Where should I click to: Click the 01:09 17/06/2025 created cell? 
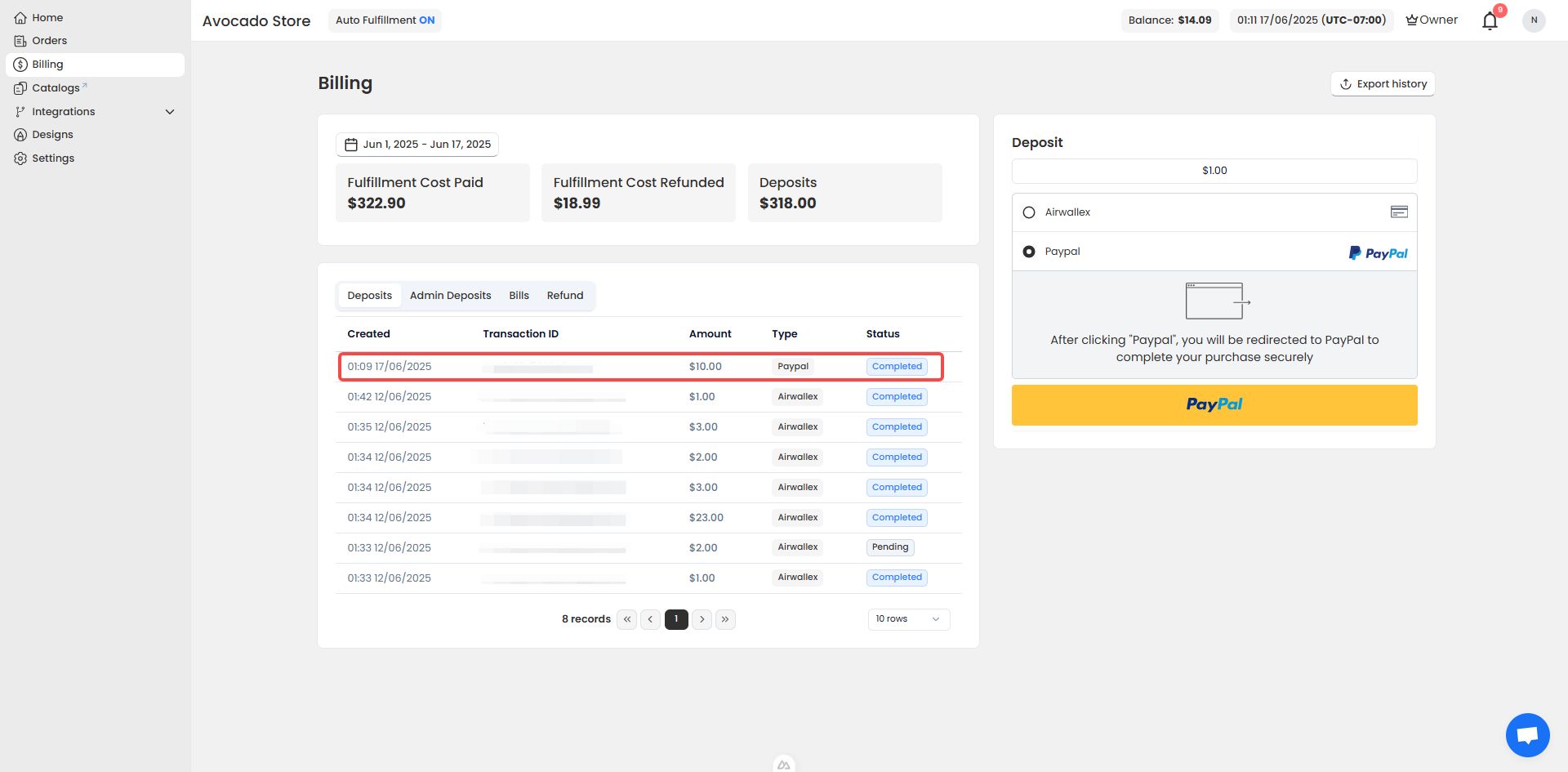pyautogui.click(x=390, y=367)
